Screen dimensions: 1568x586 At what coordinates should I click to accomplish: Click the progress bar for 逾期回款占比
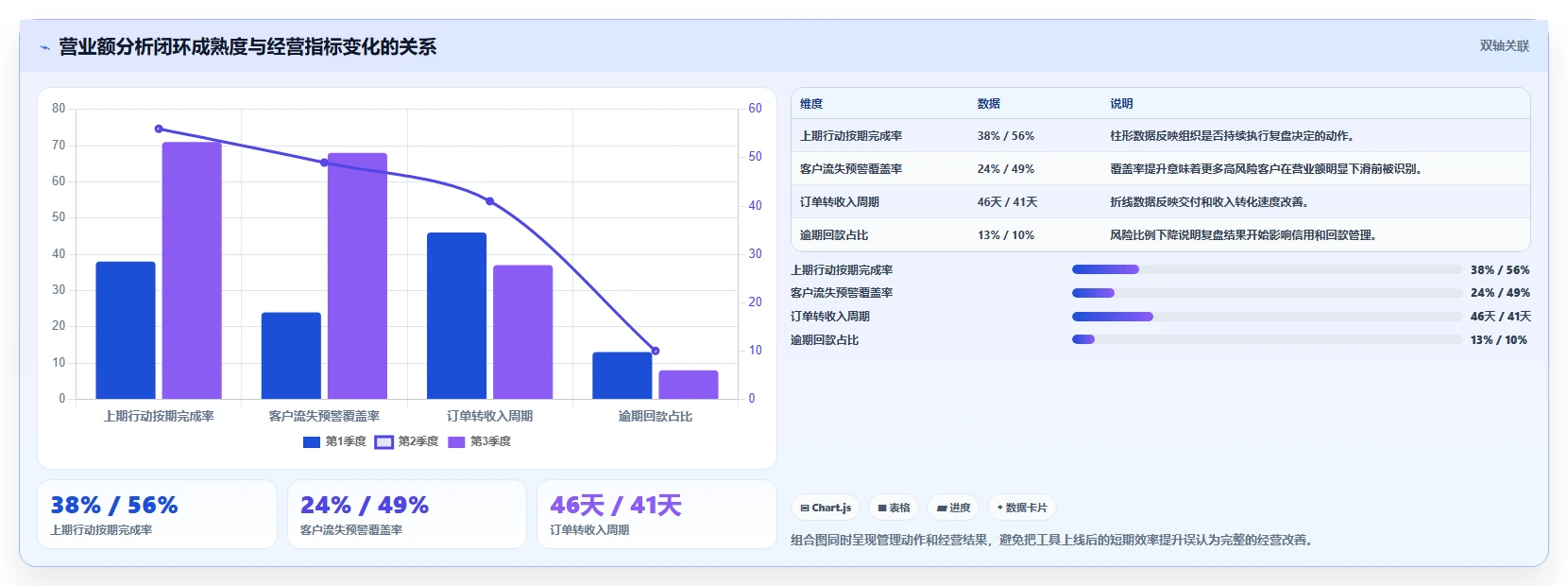pyautogui.click(x=1267, y=339)
